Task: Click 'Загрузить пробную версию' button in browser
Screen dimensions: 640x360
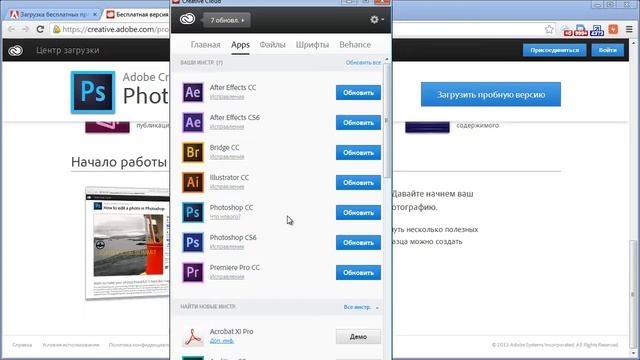Action: [491, 94]
